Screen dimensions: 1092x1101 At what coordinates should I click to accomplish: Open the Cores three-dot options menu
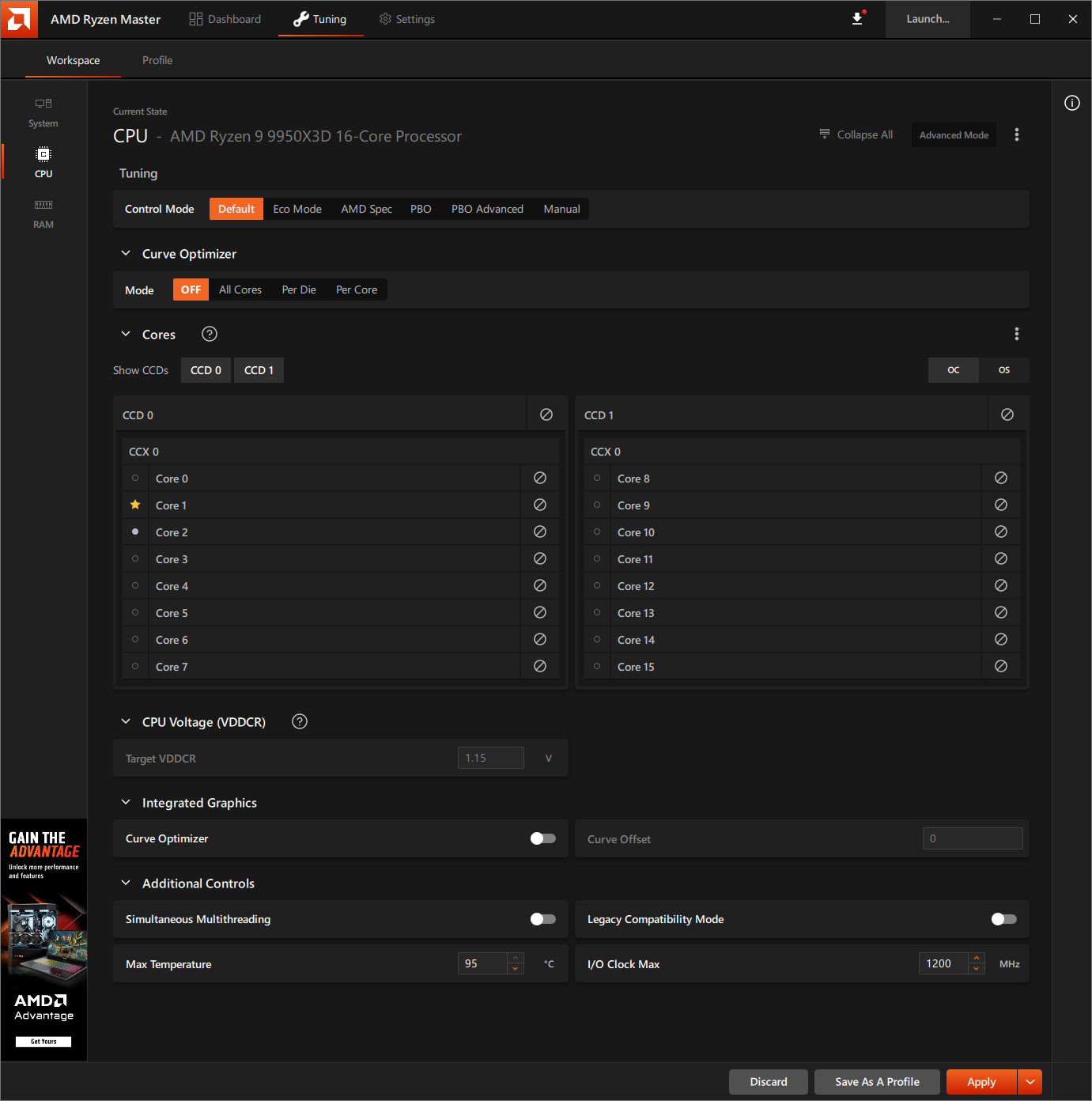(1017, 334)
